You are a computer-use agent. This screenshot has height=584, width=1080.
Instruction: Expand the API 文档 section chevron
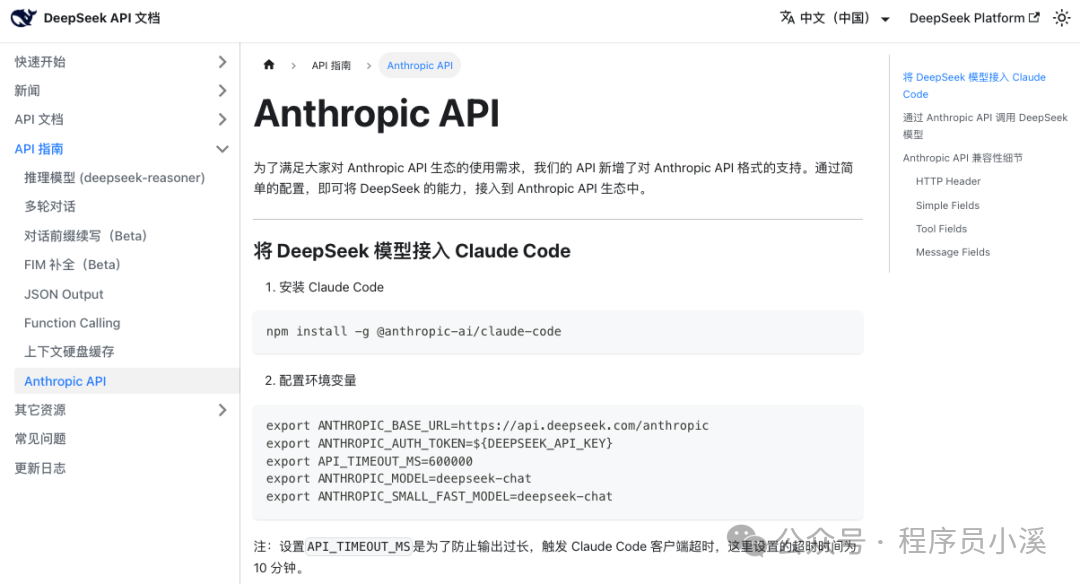pos(222,120)
